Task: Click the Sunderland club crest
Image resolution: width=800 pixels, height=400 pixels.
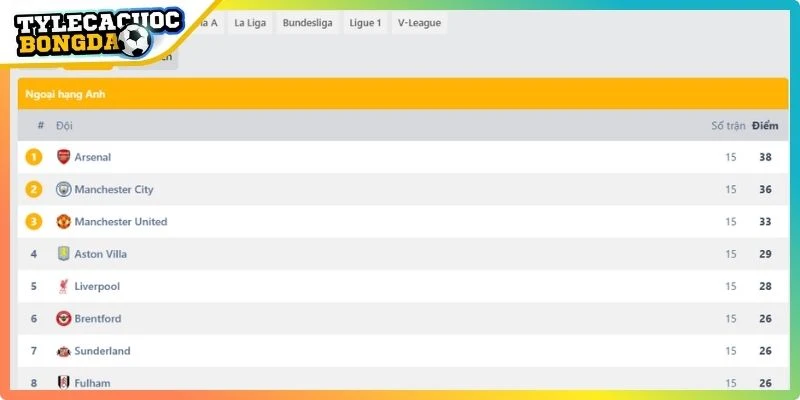Action: click(x=63, y=351)
